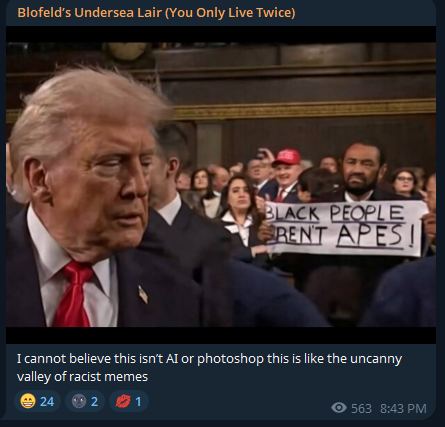Click the kiss mark reaction emoji
The height and width of the screenshot is (427, 445).
[123, 401]
